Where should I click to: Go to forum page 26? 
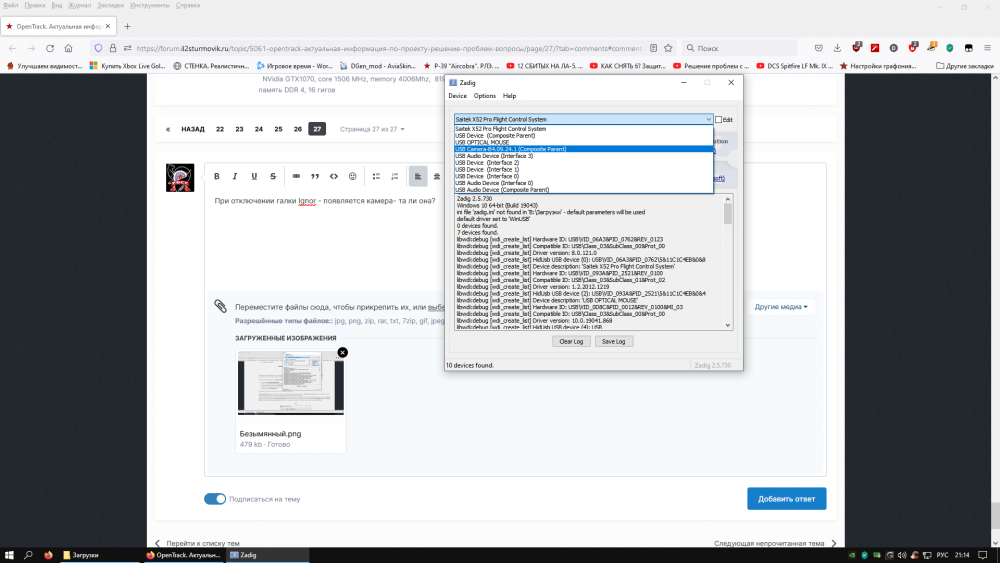click(x=298, y=129)
